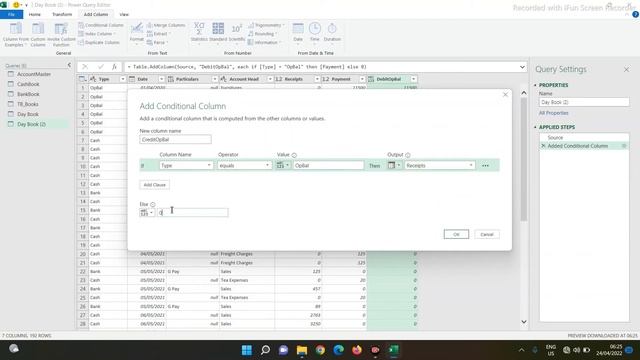Select AccountMaster query
Viewport: 640px width, 360px height.
[34, 74]
